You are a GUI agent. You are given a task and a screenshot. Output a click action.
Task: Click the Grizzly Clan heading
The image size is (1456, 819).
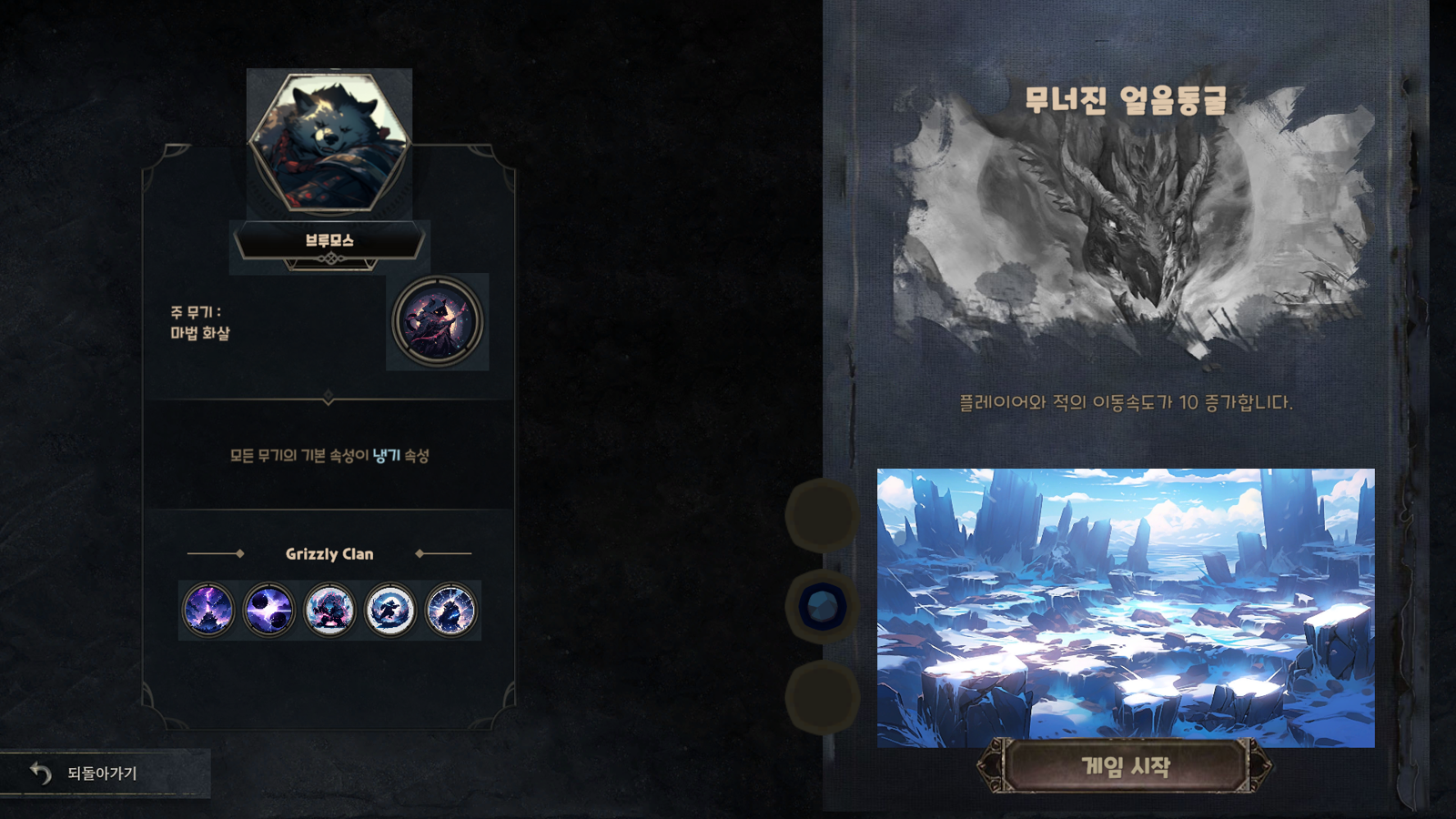coord(329,554)
